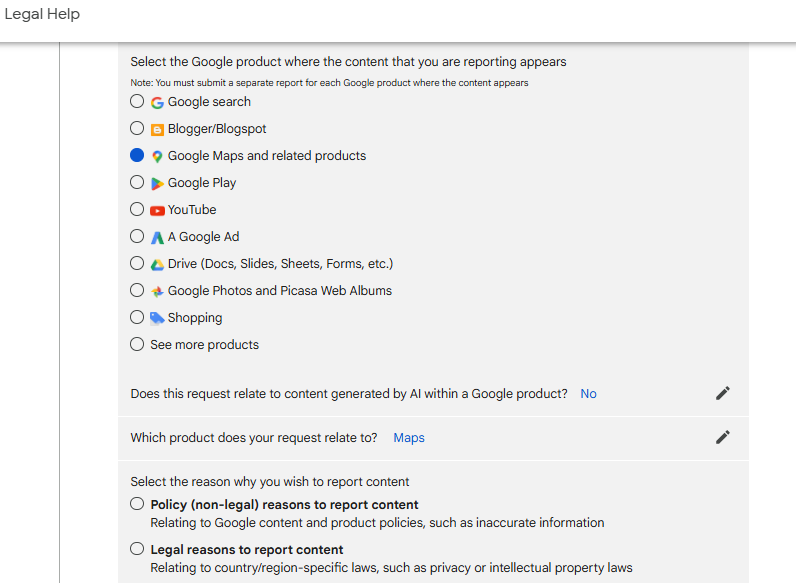
Task: Click the 'YouTube' label text
Action: [x=192, y=209]
